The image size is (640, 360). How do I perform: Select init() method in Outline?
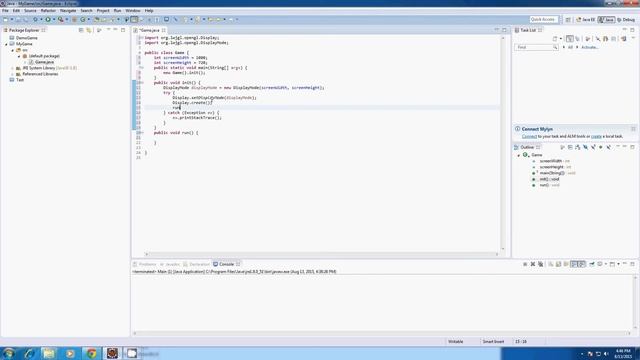pyautogui.click(x=546, y=179)
